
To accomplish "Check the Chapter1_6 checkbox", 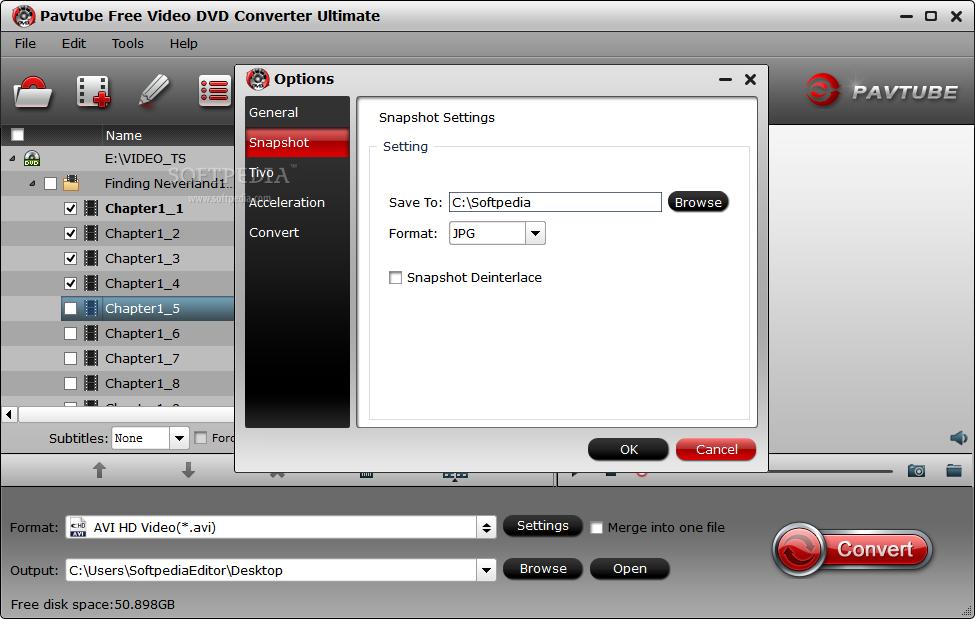I will (x=70, y=333).
